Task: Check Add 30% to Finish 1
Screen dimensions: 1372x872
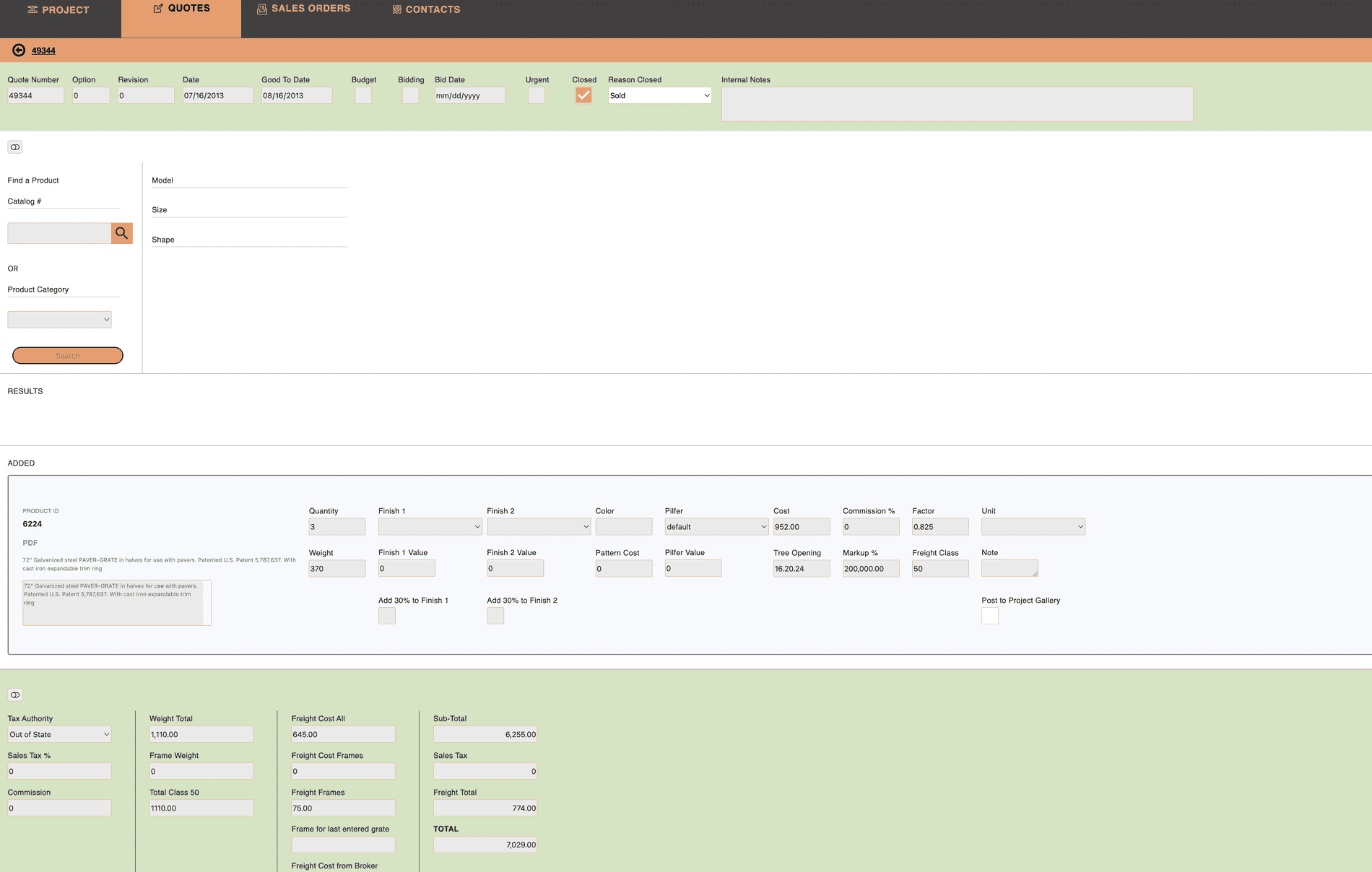Action: click(x=387, y=616)
